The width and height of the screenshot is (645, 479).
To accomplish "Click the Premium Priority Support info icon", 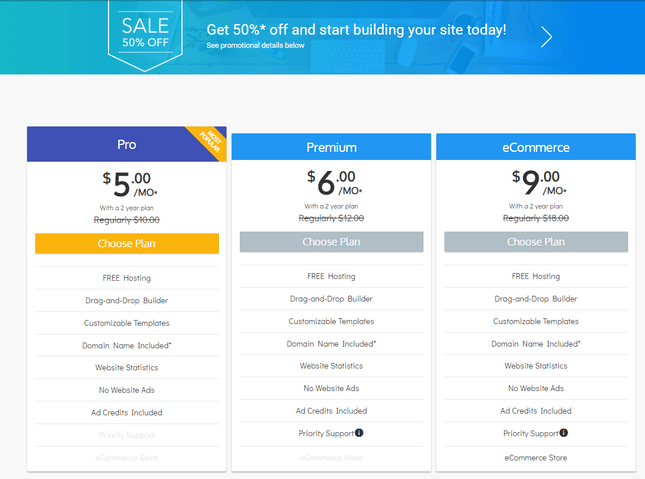I will 359,433.
